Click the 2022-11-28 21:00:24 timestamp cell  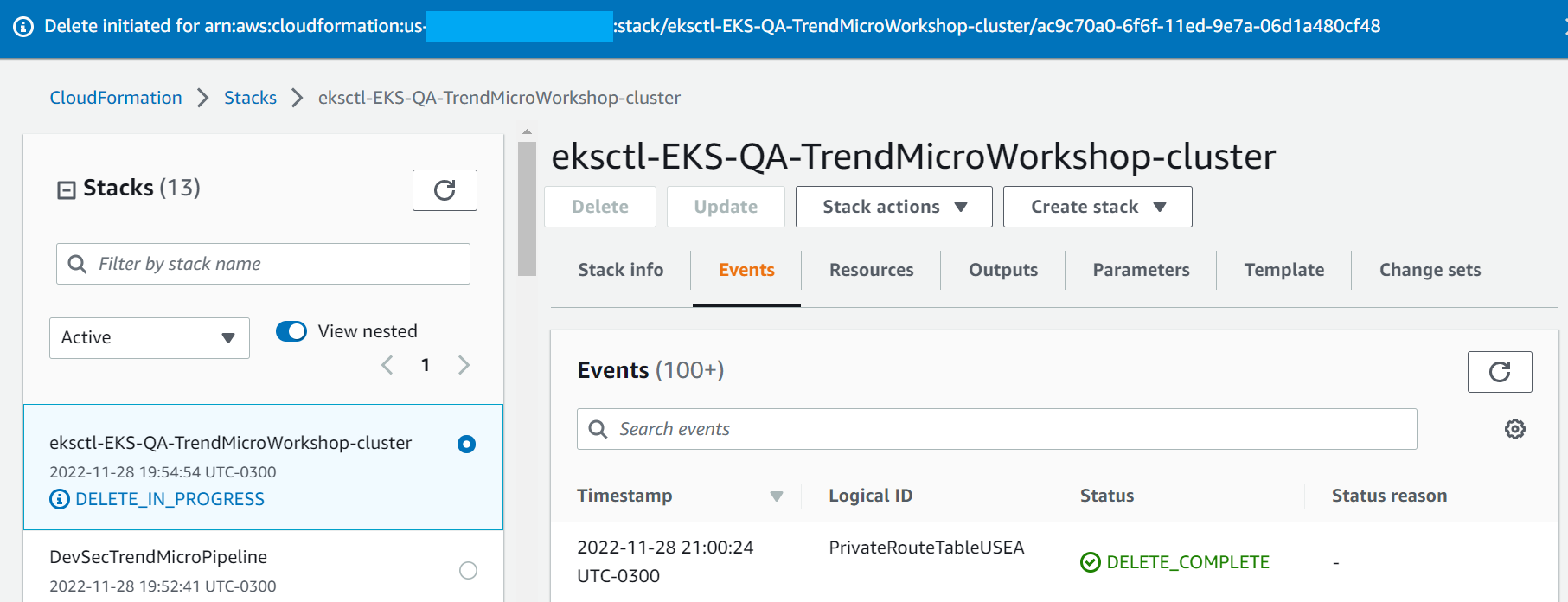pos(665,561)
